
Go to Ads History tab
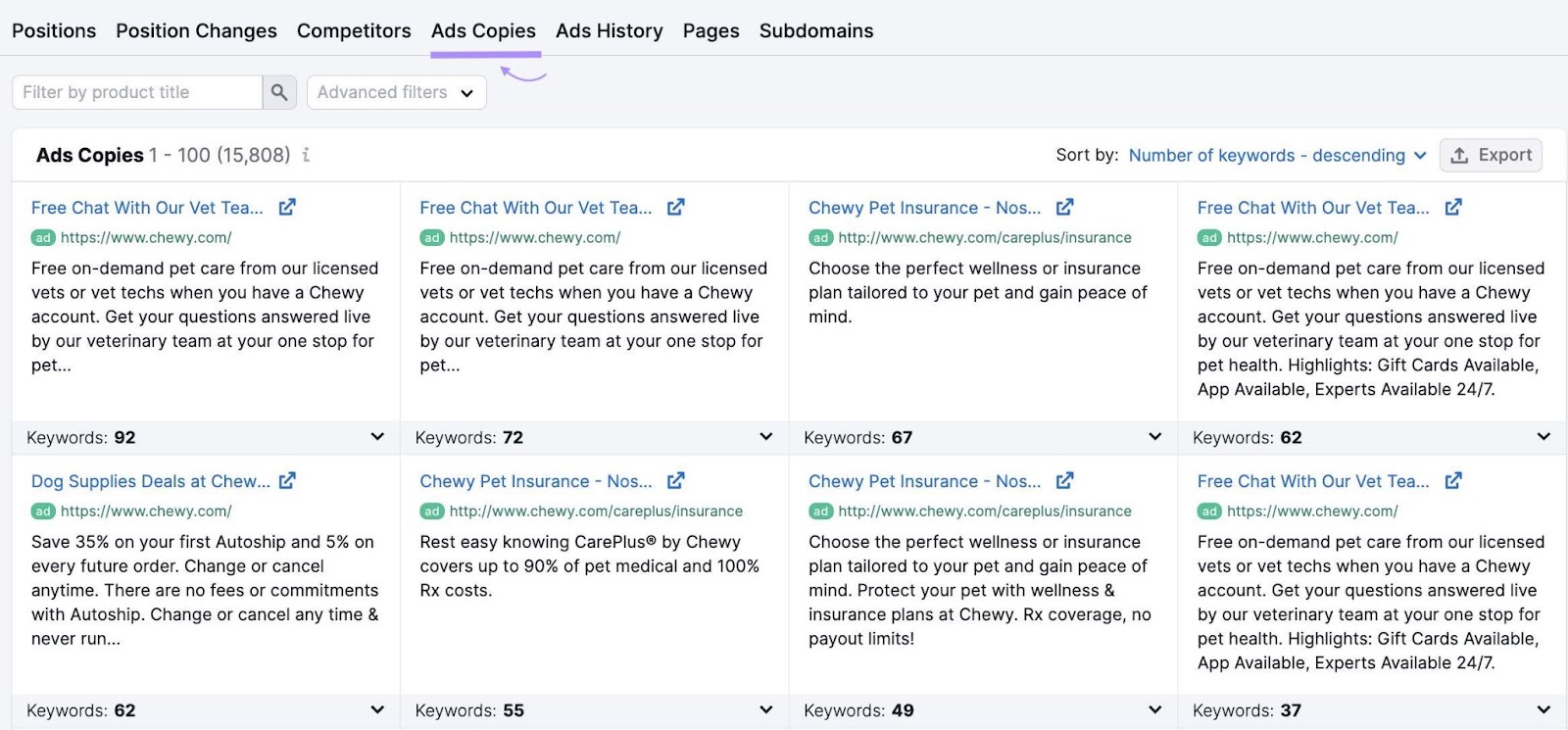tap(609, 30)
